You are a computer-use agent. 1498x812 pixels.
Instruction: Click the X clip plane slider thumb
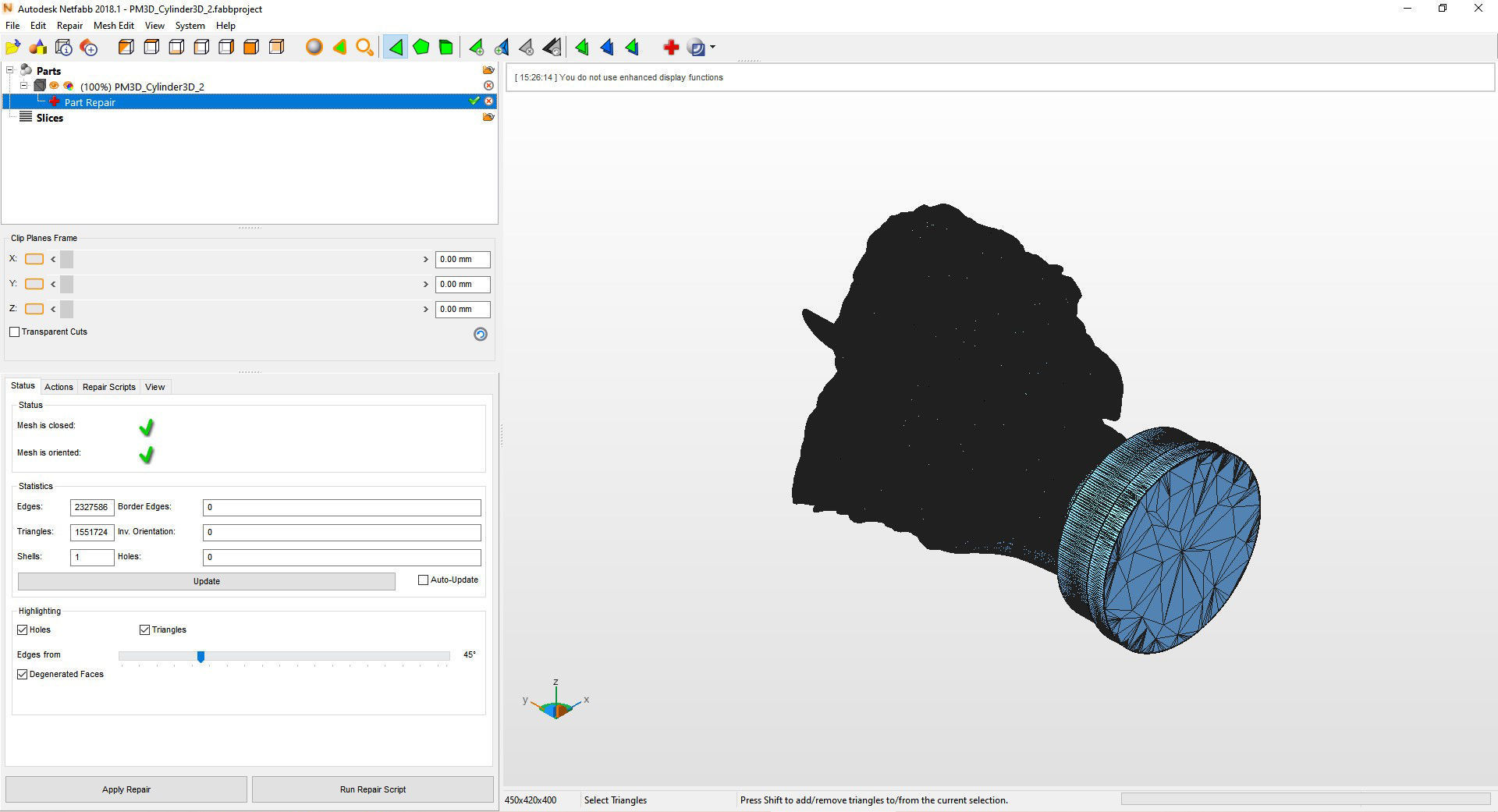(66, 259)
